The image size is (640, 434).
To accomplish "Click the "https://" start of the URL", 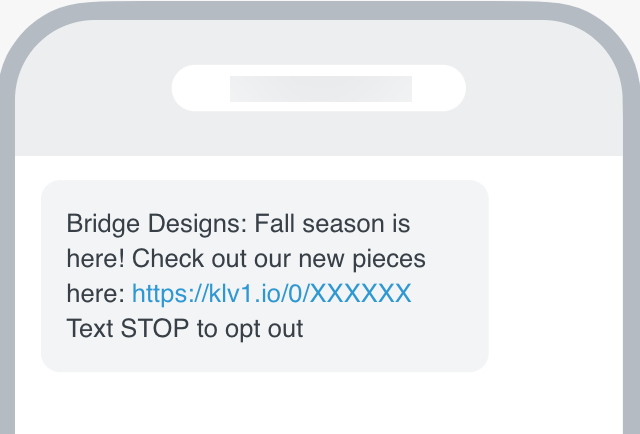I will point(158,293).
